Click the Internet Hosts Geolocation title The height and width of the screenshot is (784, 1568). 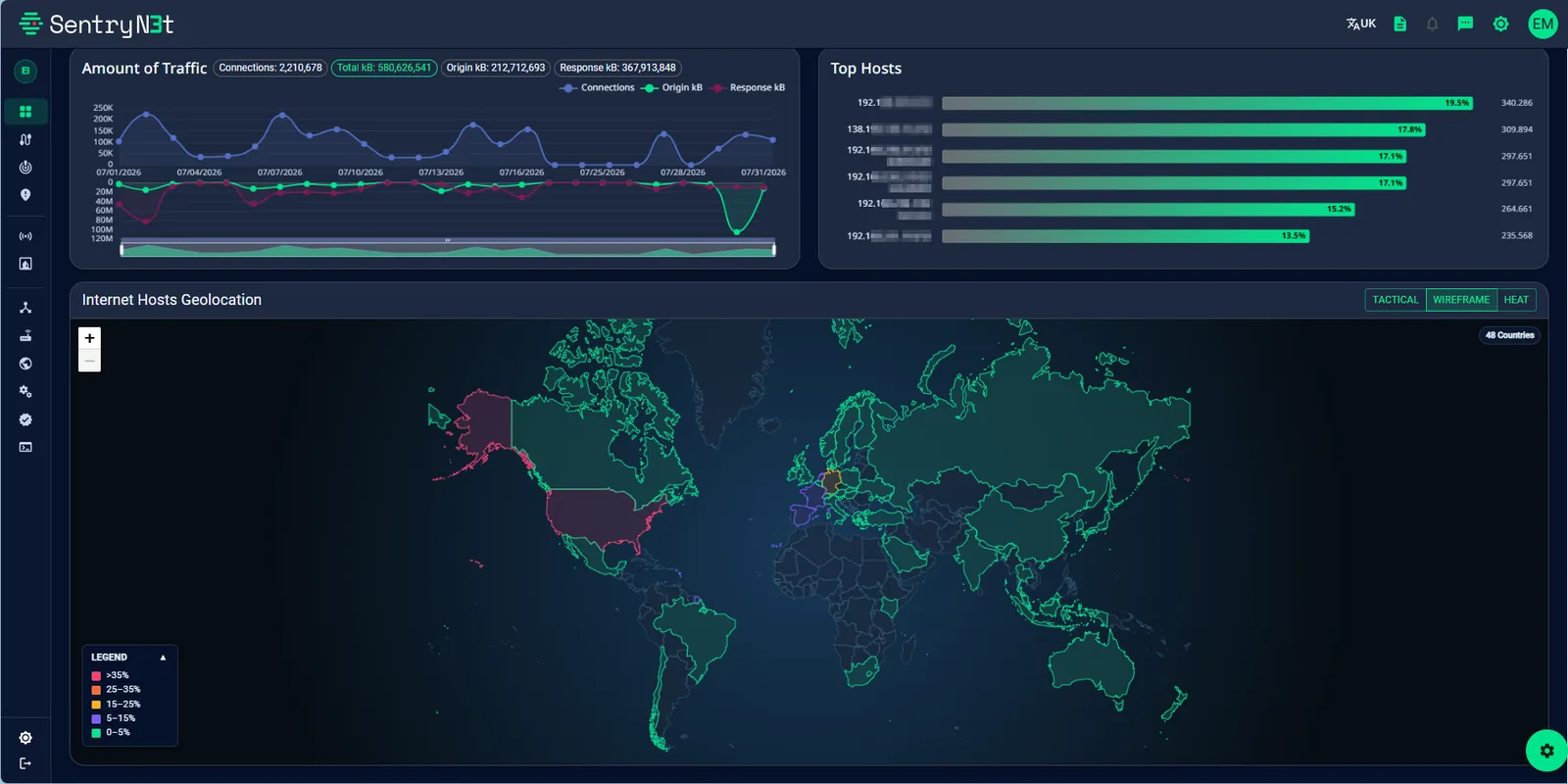tap(171, 300)
